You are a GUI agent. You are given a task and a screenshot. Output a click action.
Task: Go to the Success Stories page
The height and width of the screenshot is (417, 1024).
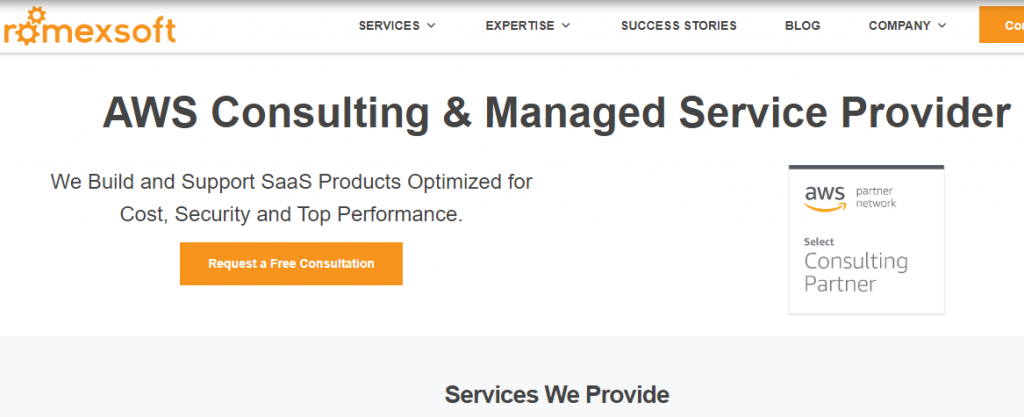pos(679,26)
